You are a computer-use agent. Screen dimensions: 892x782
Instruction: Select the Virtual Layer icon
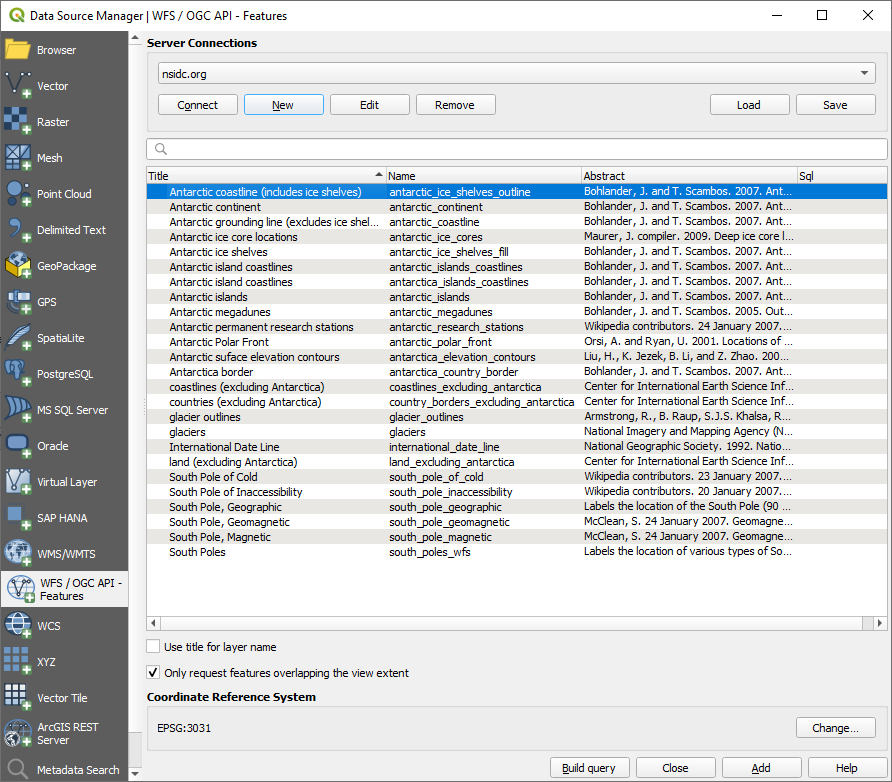(18, 482)
